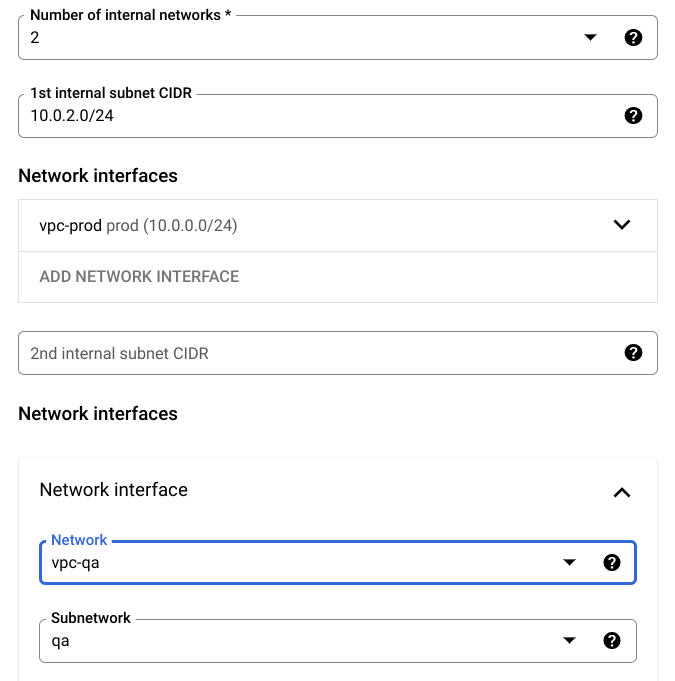The image size is (675, 681).
Task: Open the Network vpc-qa dropdown arrow
Action: [569, 562]
